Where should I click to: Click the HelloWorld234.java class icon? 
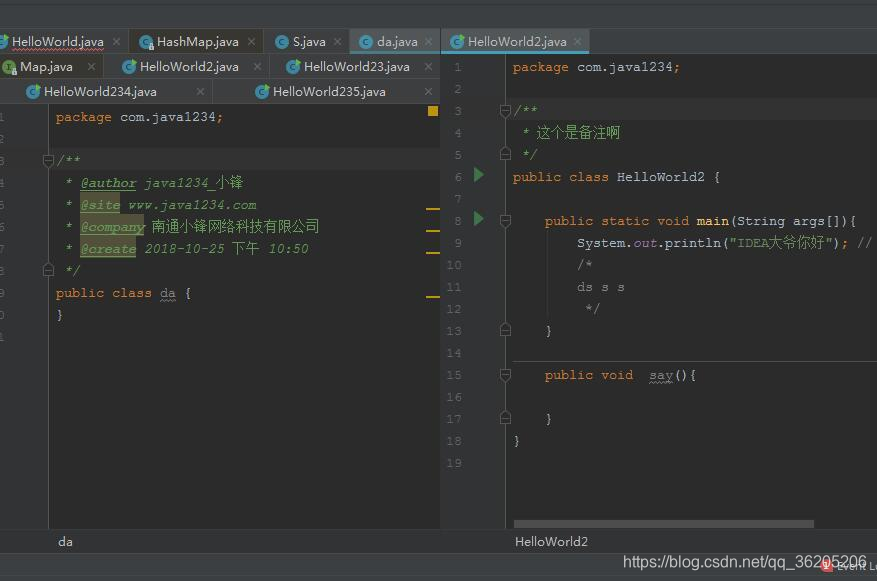point(33,92)
